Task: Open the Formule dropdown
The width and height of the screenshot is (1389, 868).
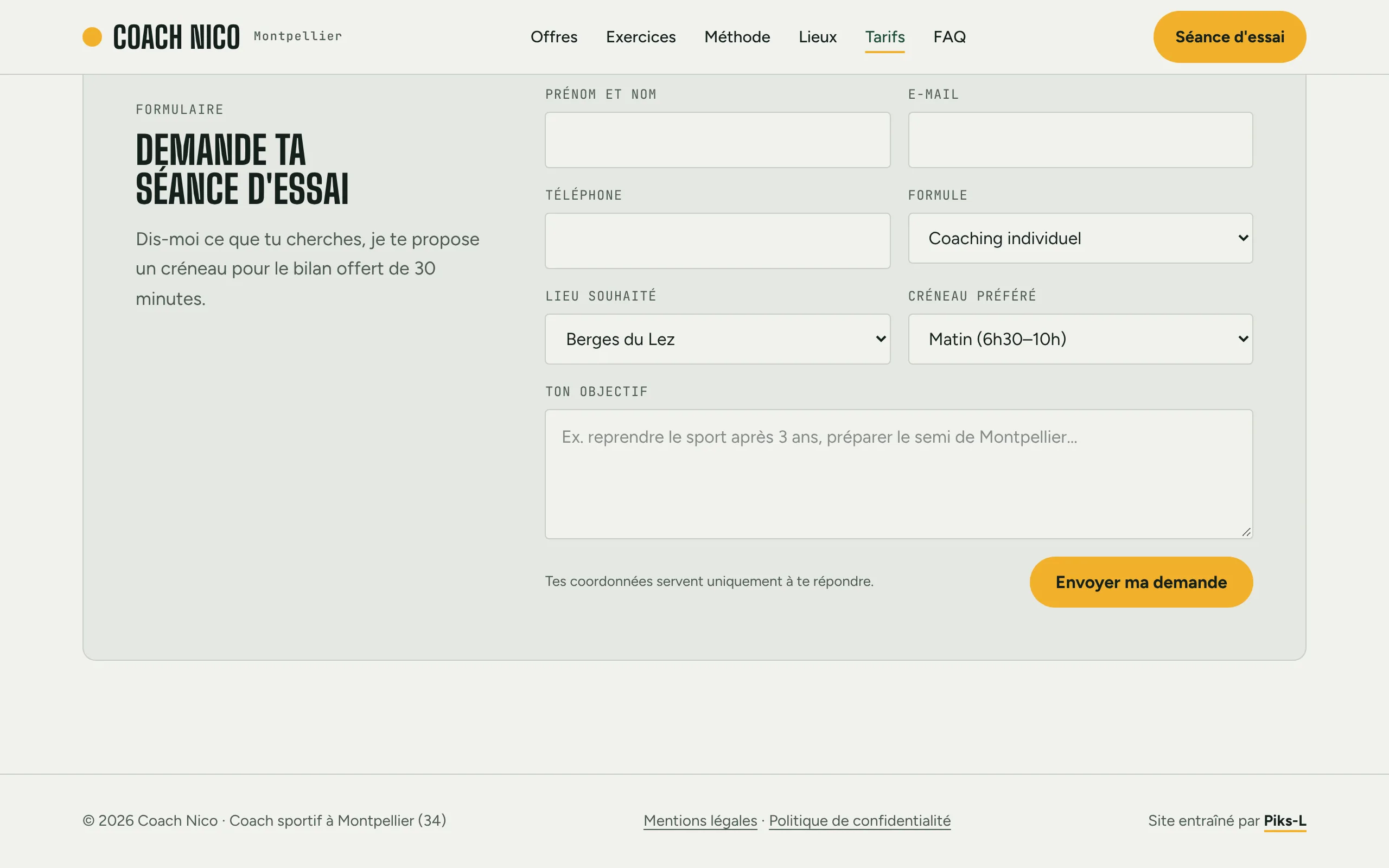Action: [1080, 238]
